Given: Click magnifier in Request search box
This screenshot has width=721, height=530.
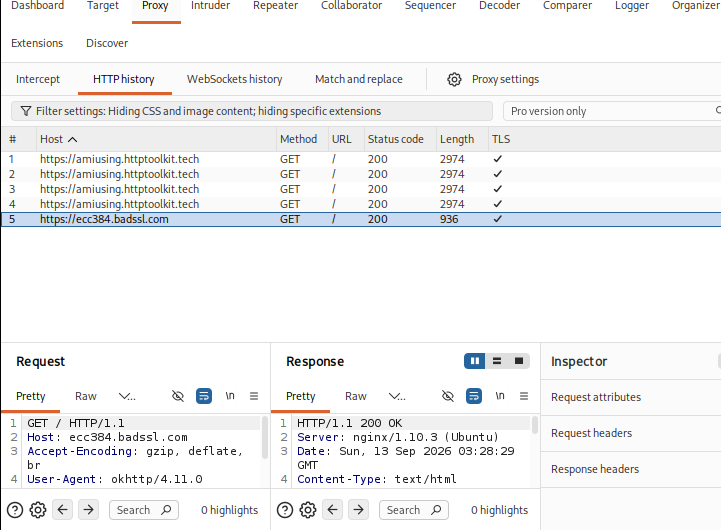Looking at the screenshot, I should click(x=166, y=510).
